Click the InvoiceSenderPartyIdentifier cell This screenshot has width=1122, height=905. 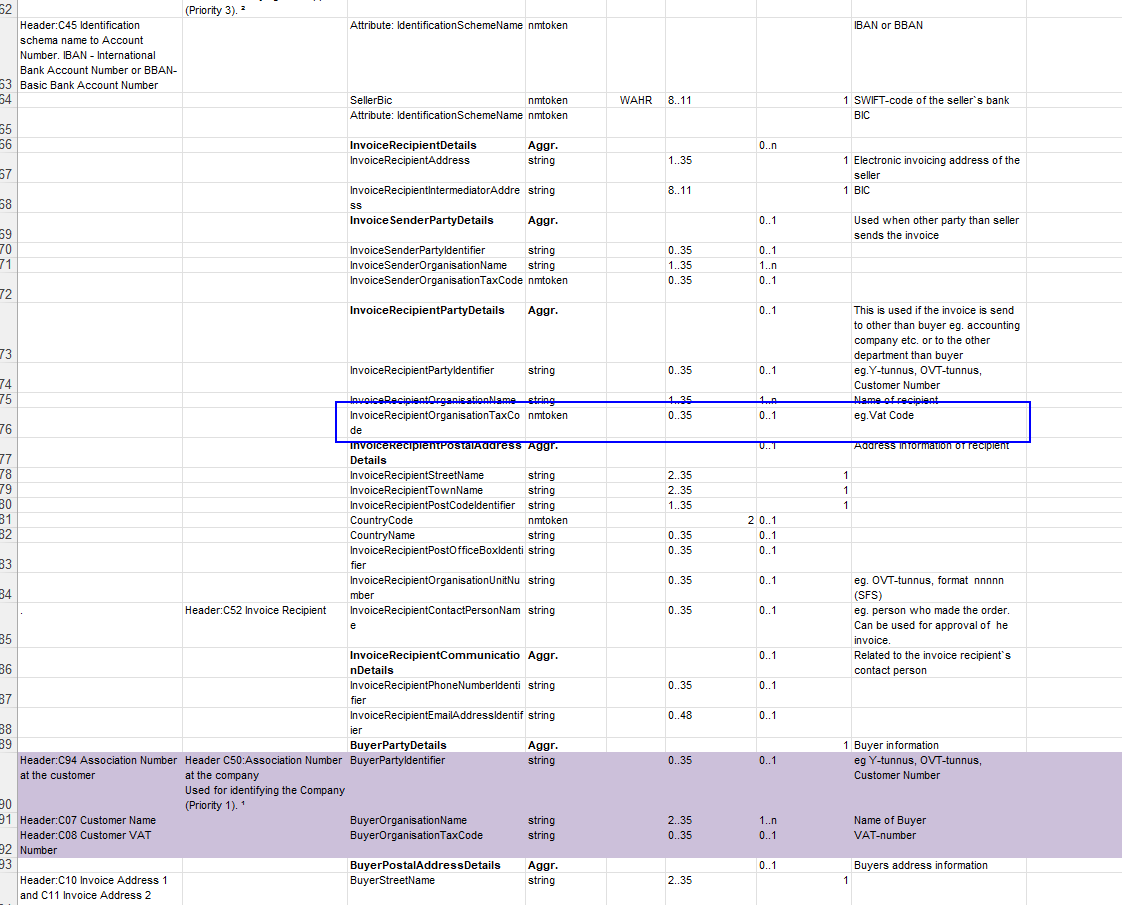pyautogui.click(x=436, y=250)
